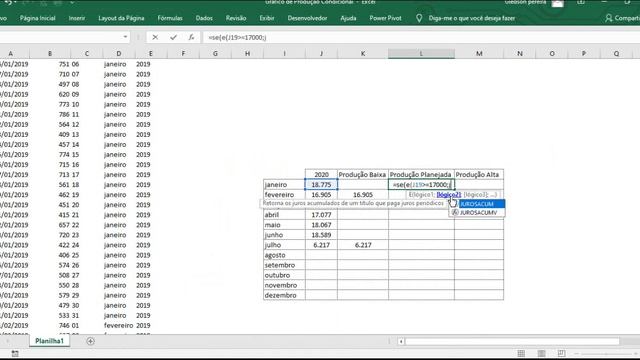Select column A header
The width and height of the screenshot is (640, 360).
click(x=11, y=53)
